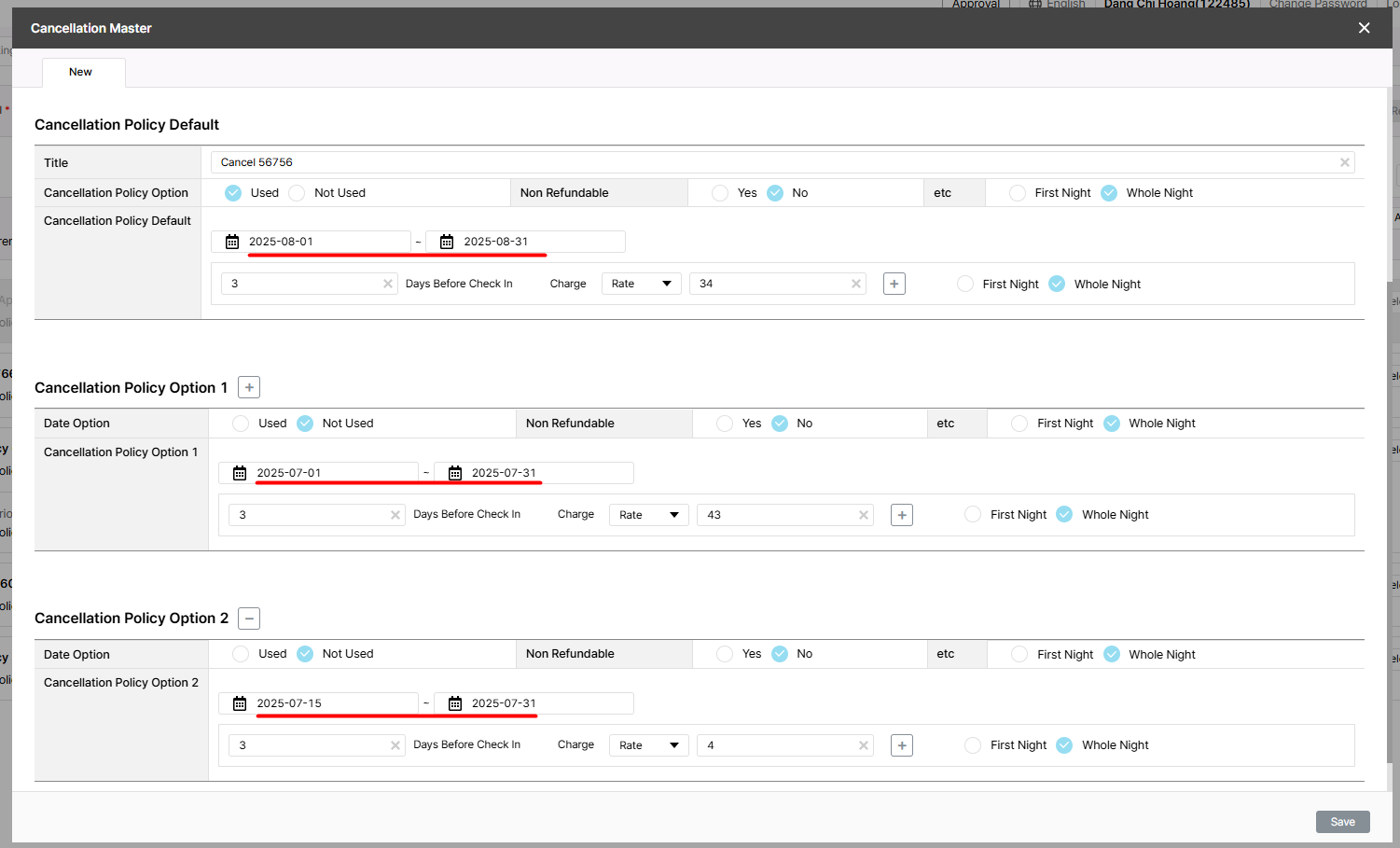The image size is (1400, 848).
Task: Click calendar icon beside 2025-07-01 date
Action: [x=240, y=473]
